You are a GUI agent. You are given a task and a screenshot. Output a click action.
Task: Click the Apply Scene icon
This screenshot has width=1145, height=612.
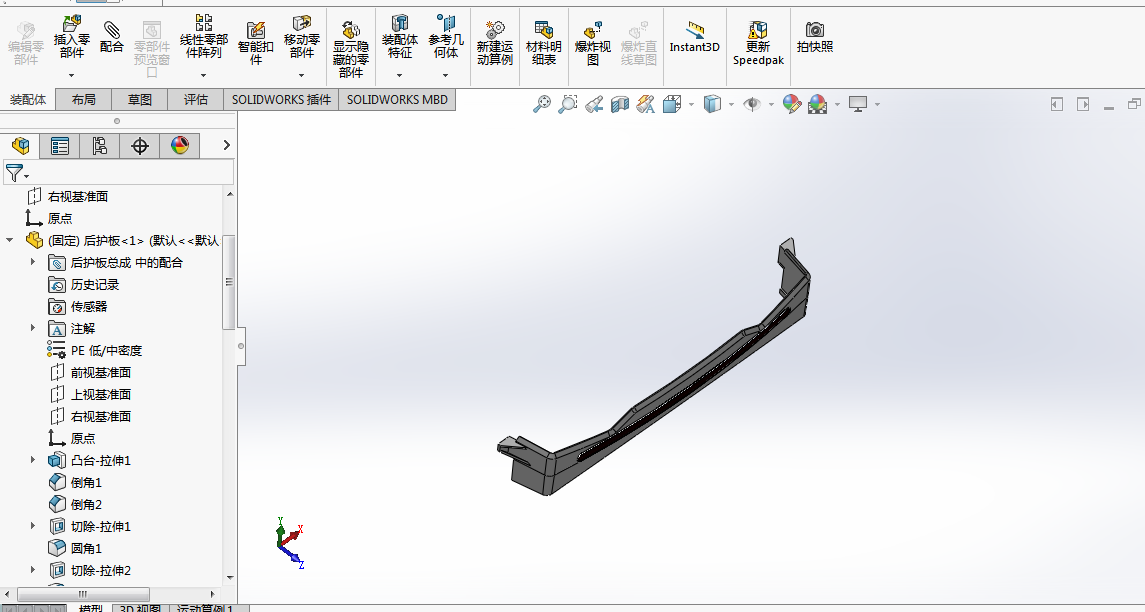click(x=818, y=104)
